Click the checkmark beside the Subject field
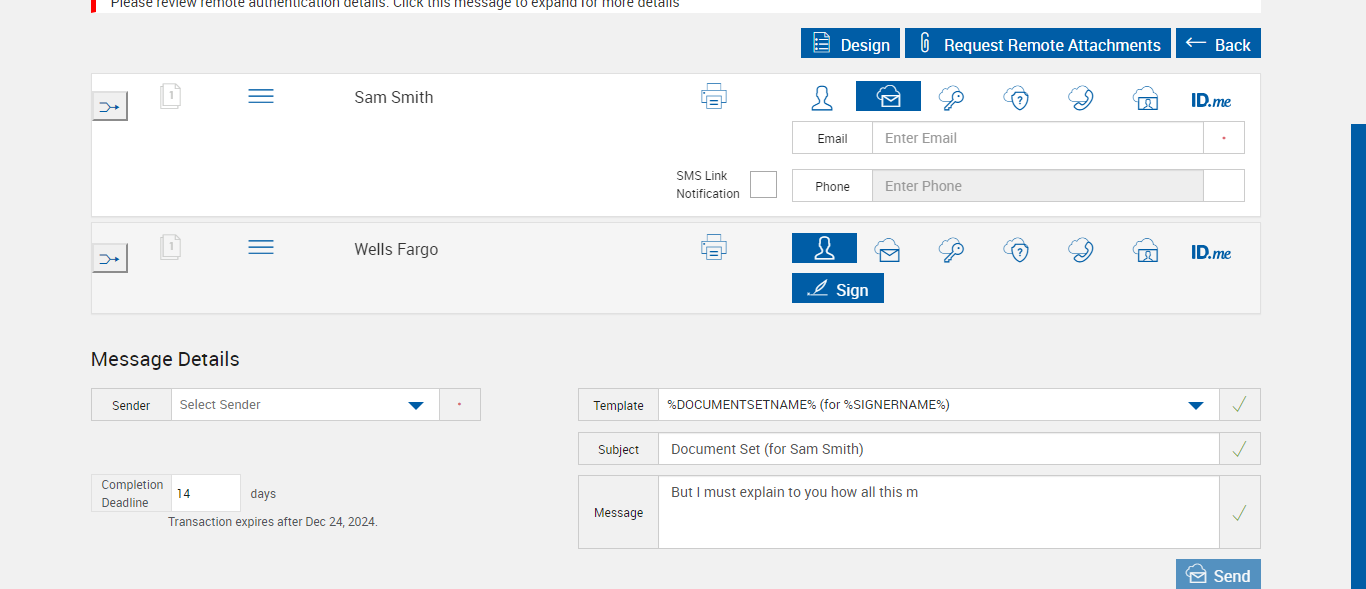The height and width of the screenshot is (589, 1366). [1240, 449]
